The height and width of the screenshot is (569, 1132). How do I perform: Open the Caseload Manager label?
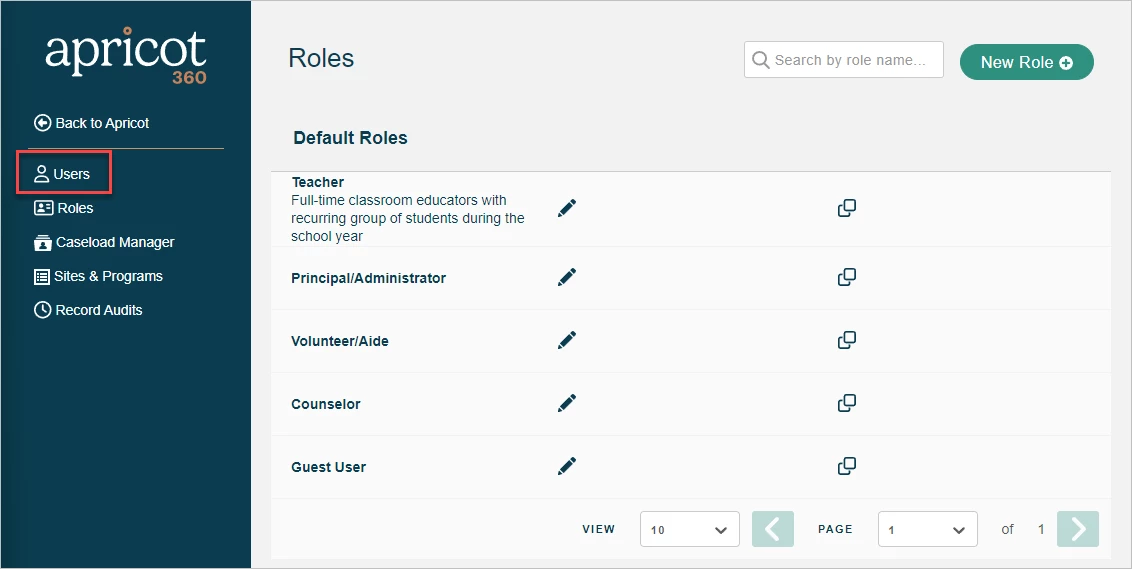click(x=115, y=243)
